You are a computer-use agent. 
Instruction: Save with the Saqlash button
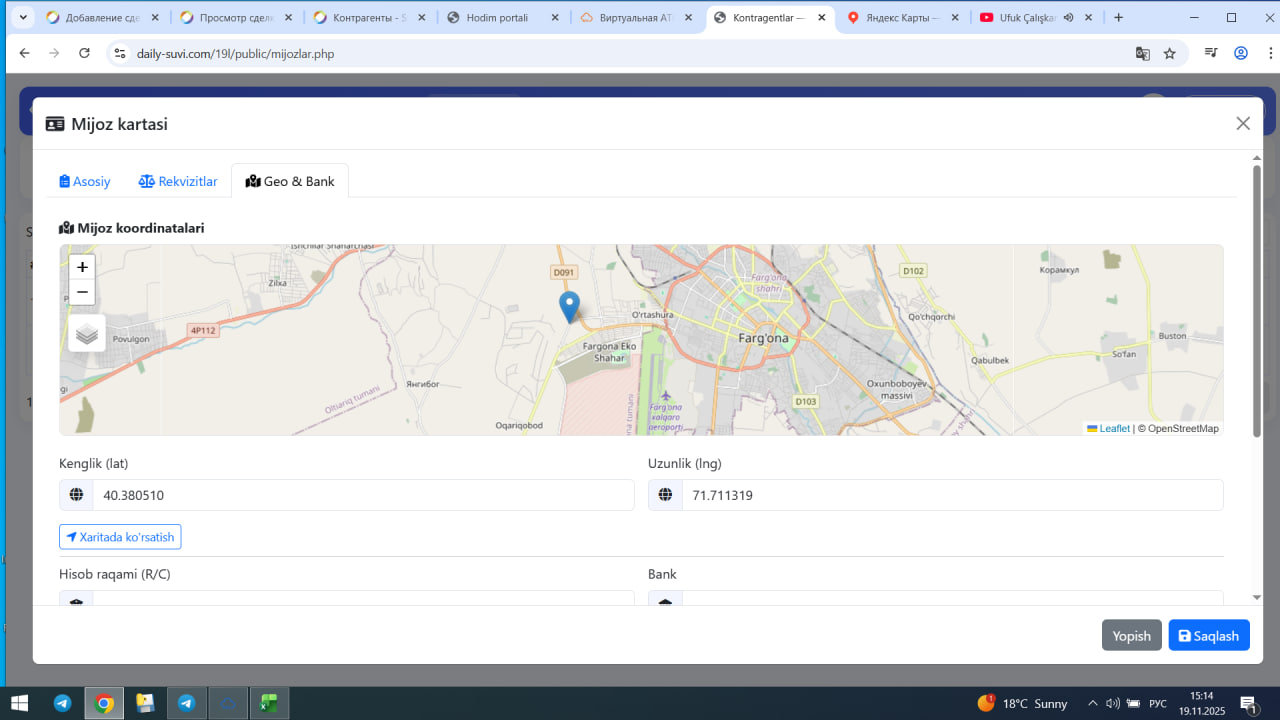click(1208, 636)
